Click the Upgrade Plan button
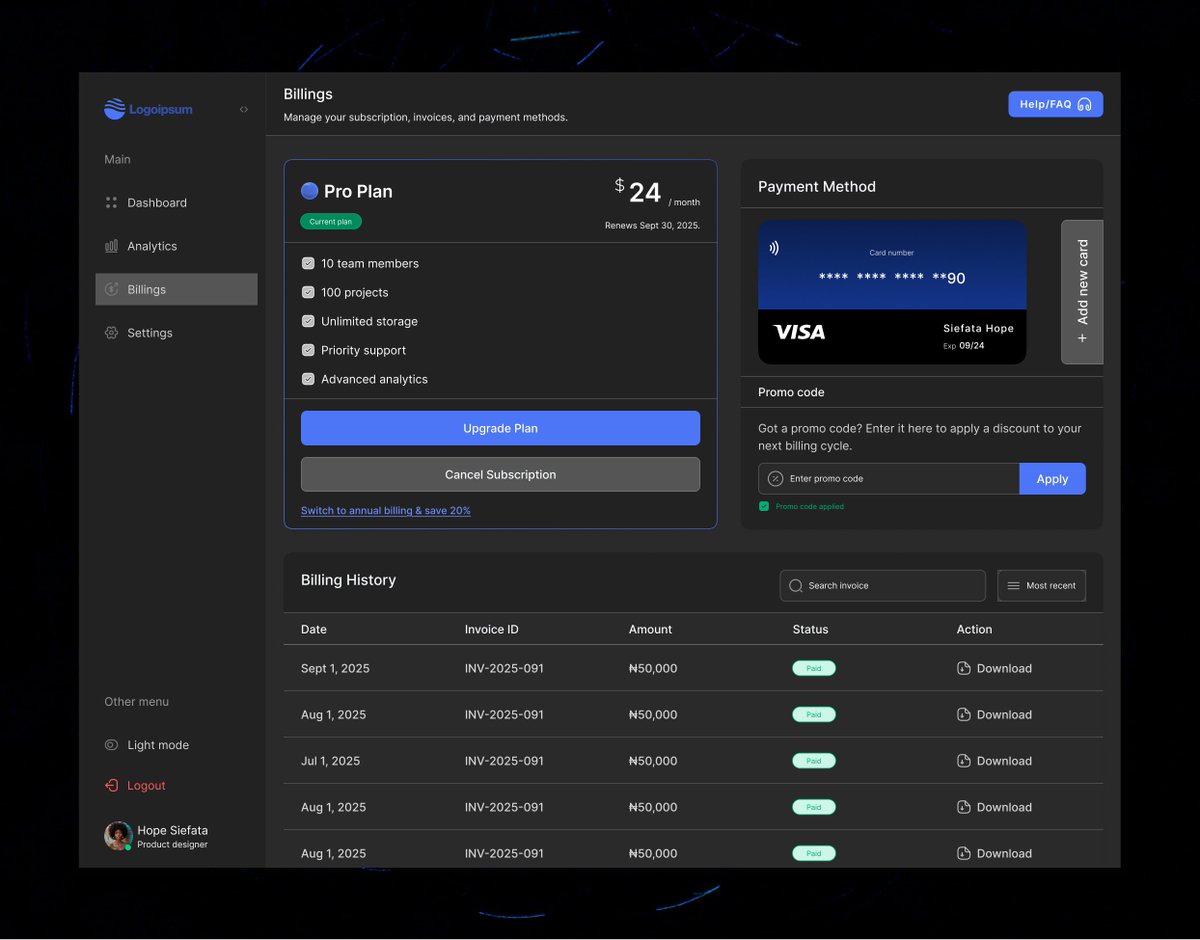 coord(500,427)
